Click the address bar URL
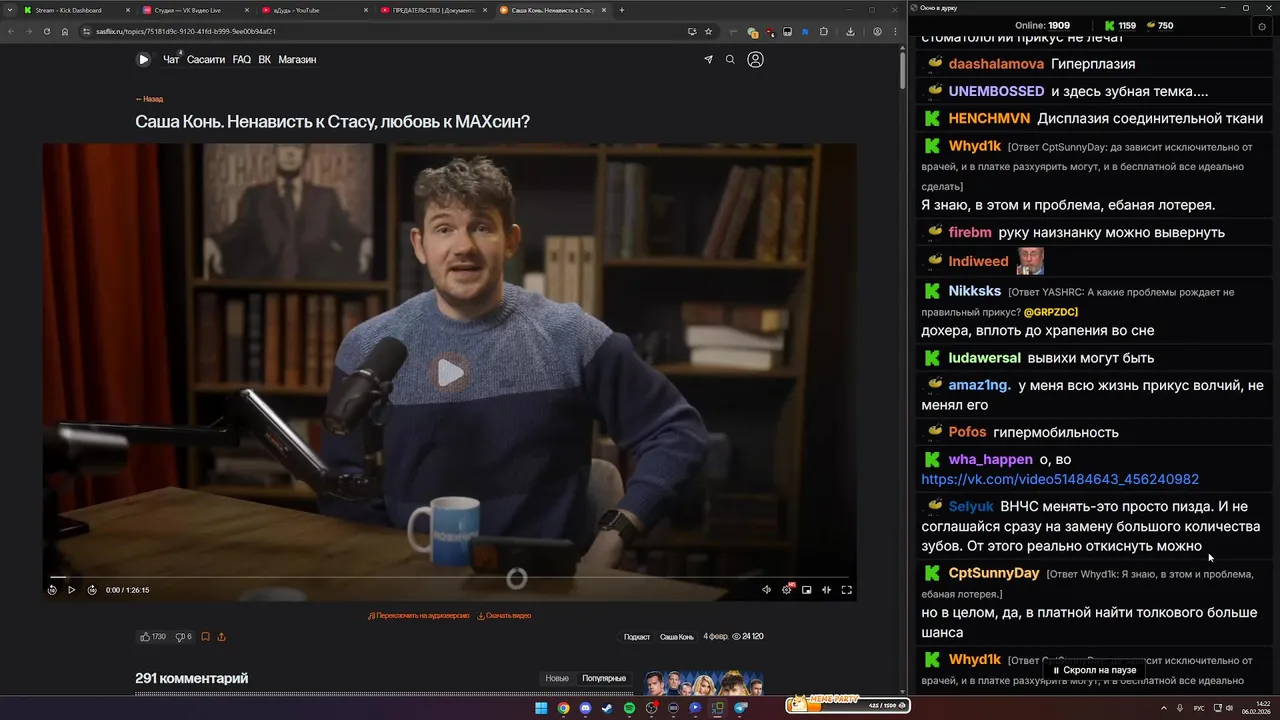This screenshot has width=1280, height=720. 186,31
